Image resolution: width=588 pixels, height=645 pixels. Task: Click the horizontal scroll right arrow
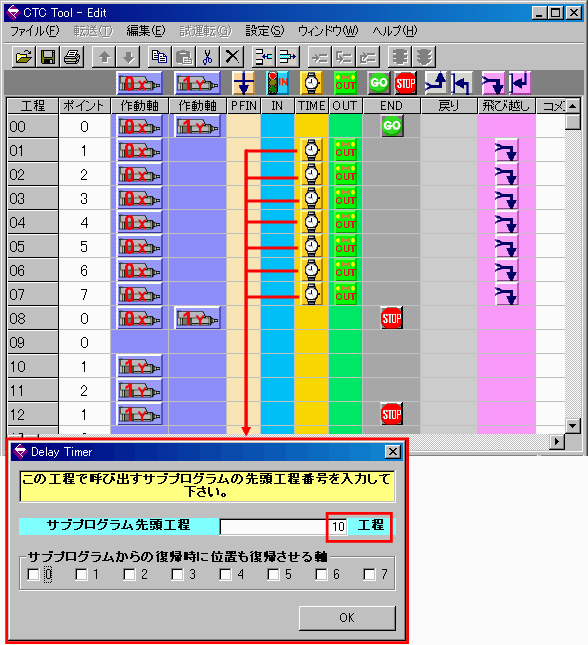[x=557, y=442]
